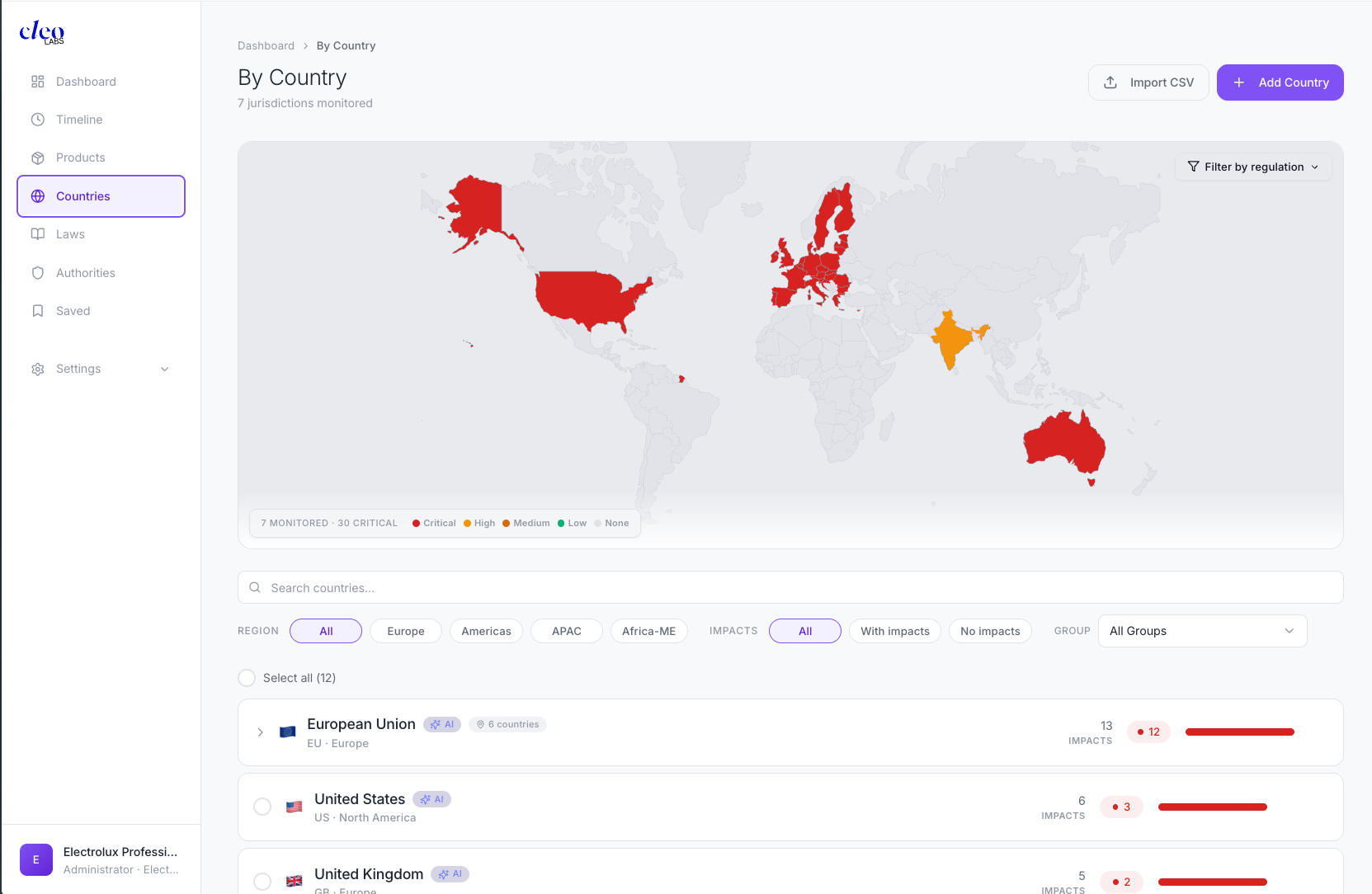Image resolution: width=1372 pixels, height=894 pixels.
Task: Click the AI badge next to European Union
Action: pos(442,724)
